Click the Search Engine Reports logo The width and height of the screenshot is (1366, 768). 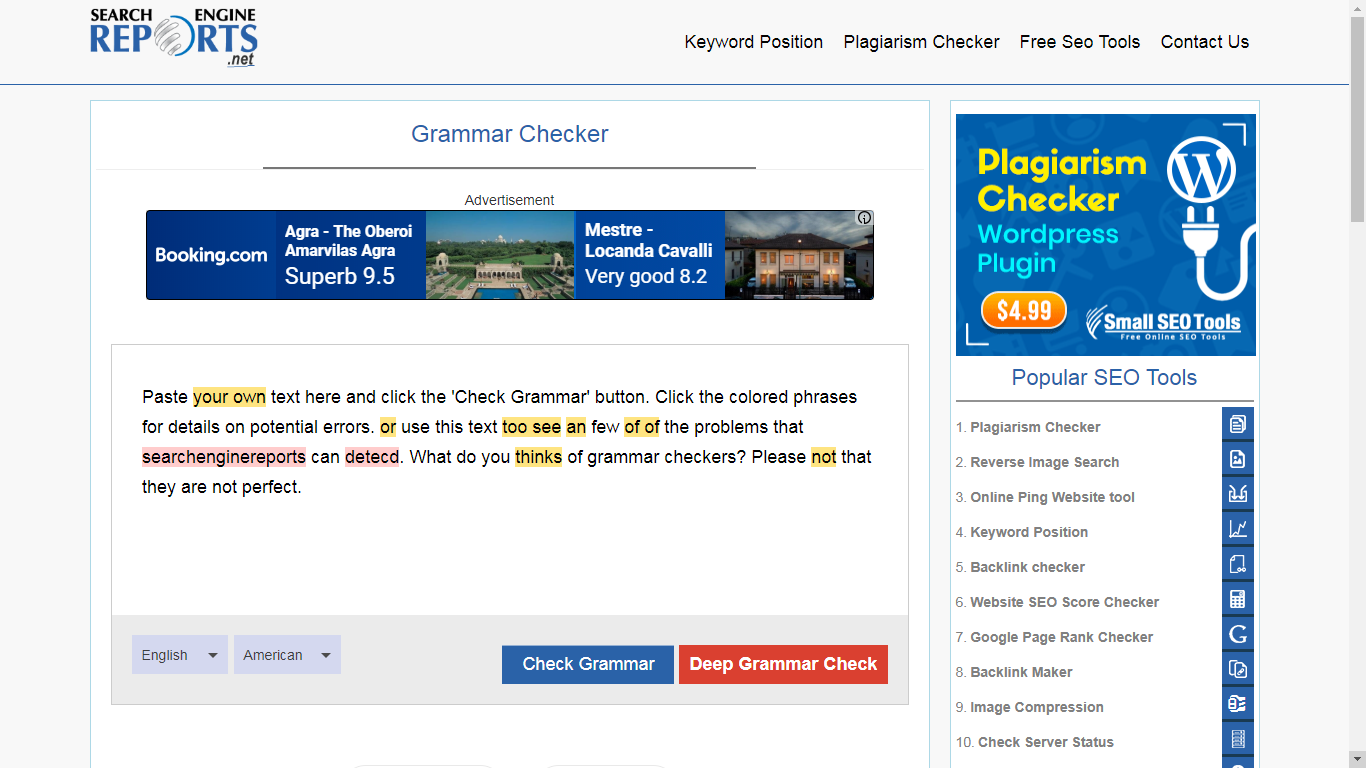tap(174, 38)
